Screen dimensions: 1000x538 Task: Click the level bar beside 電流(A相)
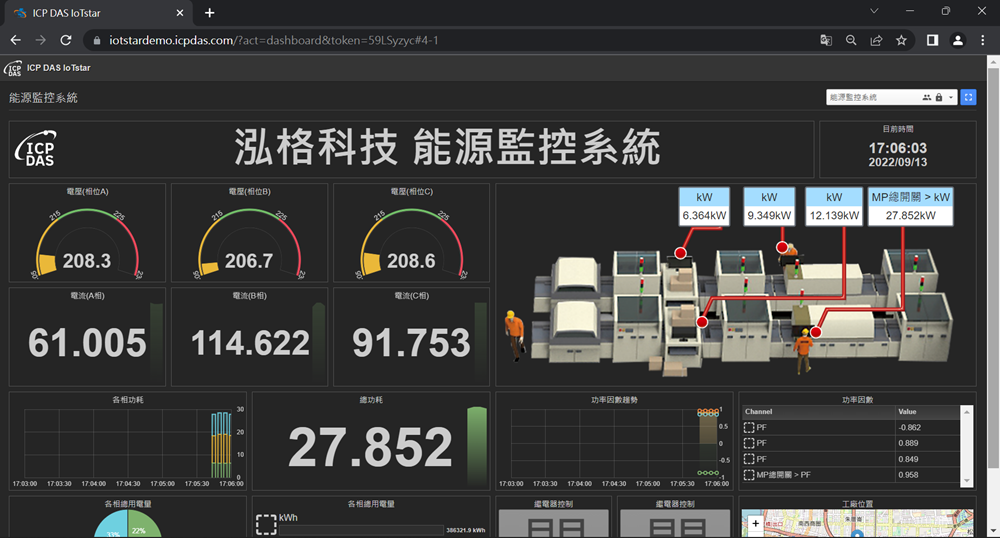click(156, 343)
